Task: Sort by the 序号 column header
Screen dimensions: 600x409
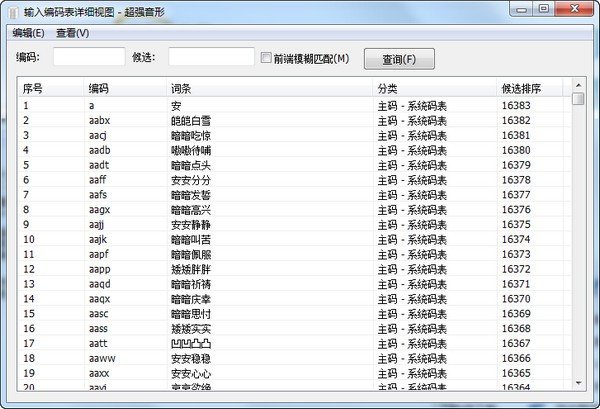Action: (50, 88)
